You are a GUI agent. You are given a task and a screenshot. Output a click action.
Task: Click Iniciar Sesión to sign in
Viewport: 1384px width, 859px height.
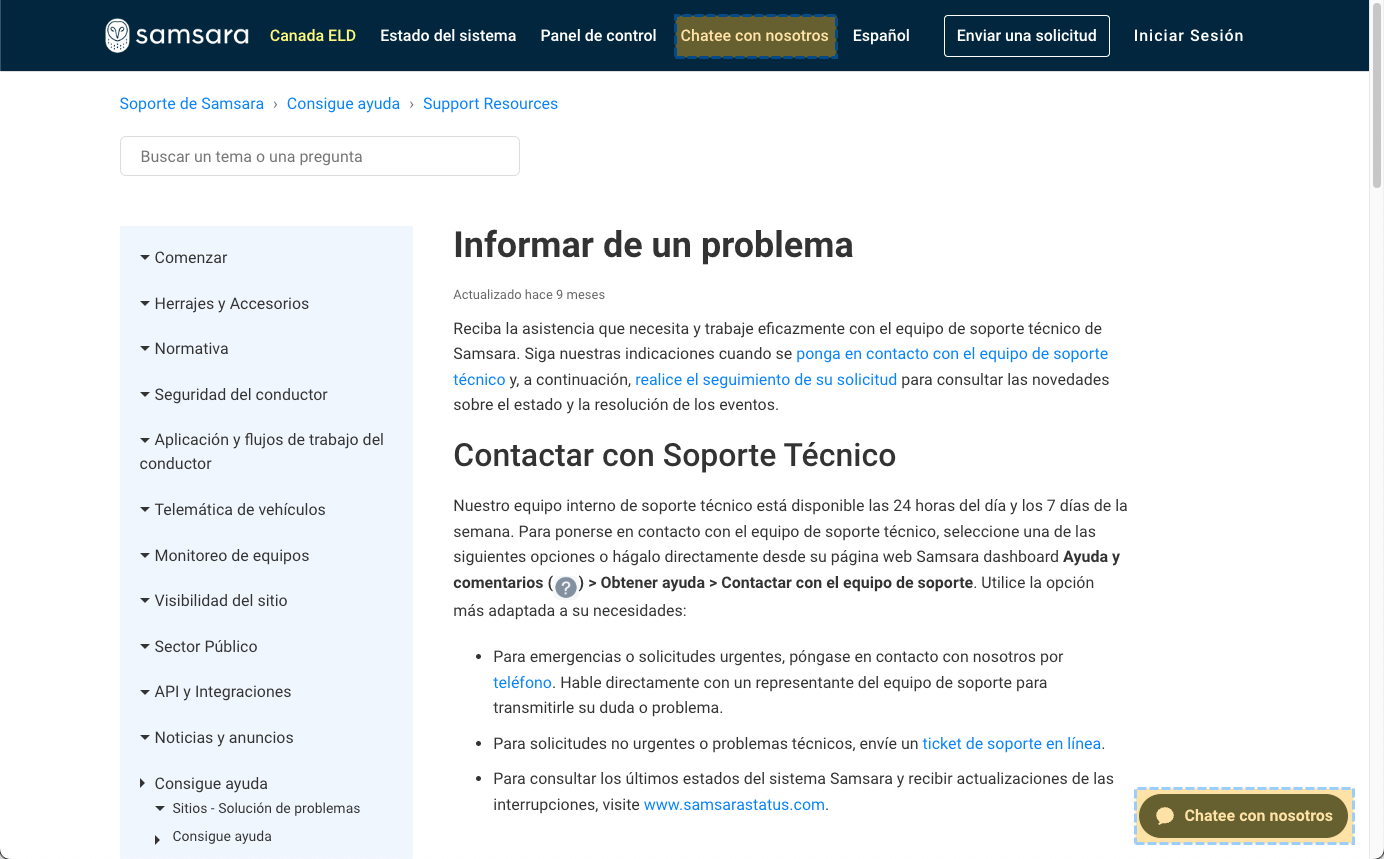pos(1188,35)
